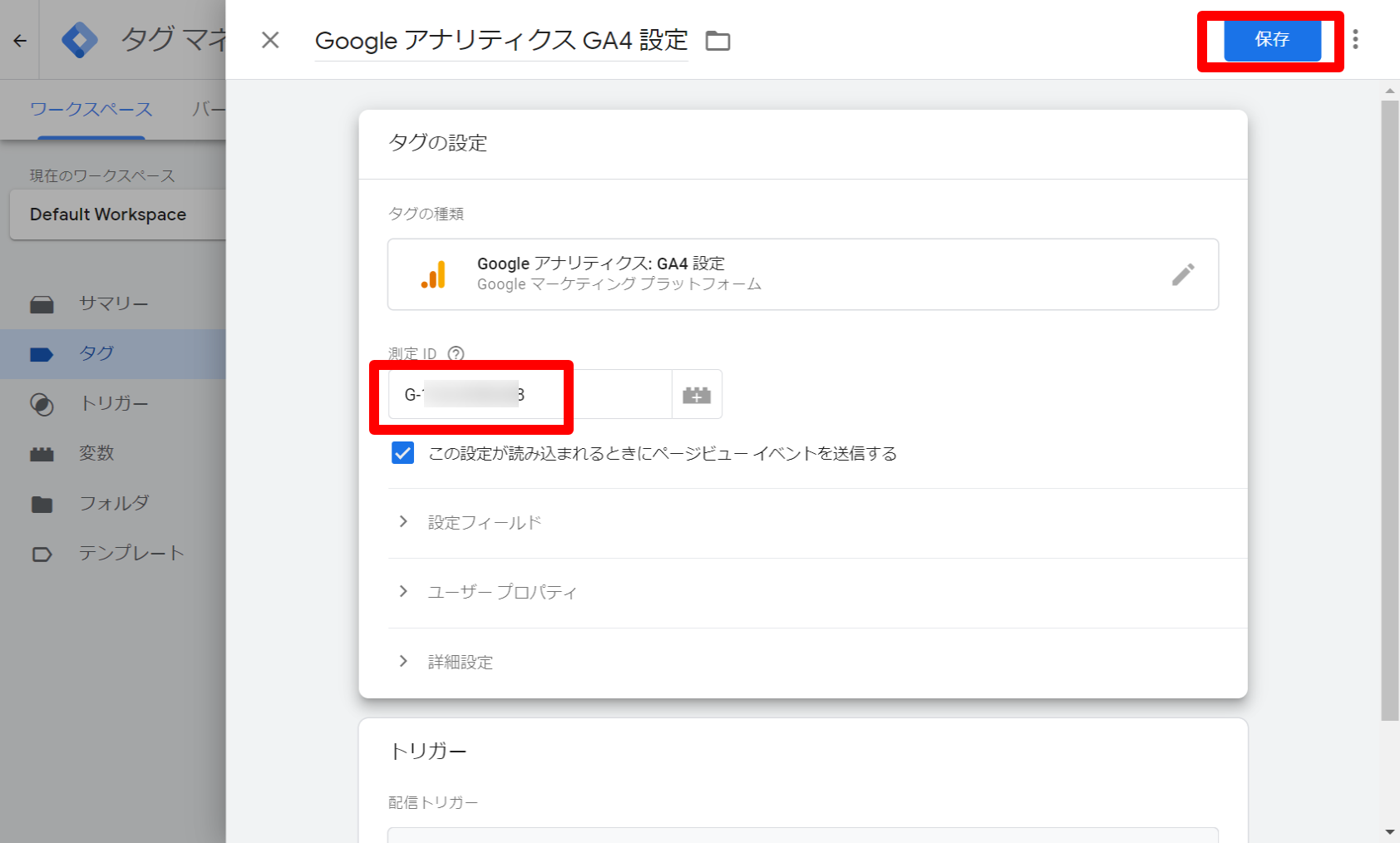Screen dimensions: 1400x843
Task: Click the pencil icon to edit tag type
Action: point(1183,274)
